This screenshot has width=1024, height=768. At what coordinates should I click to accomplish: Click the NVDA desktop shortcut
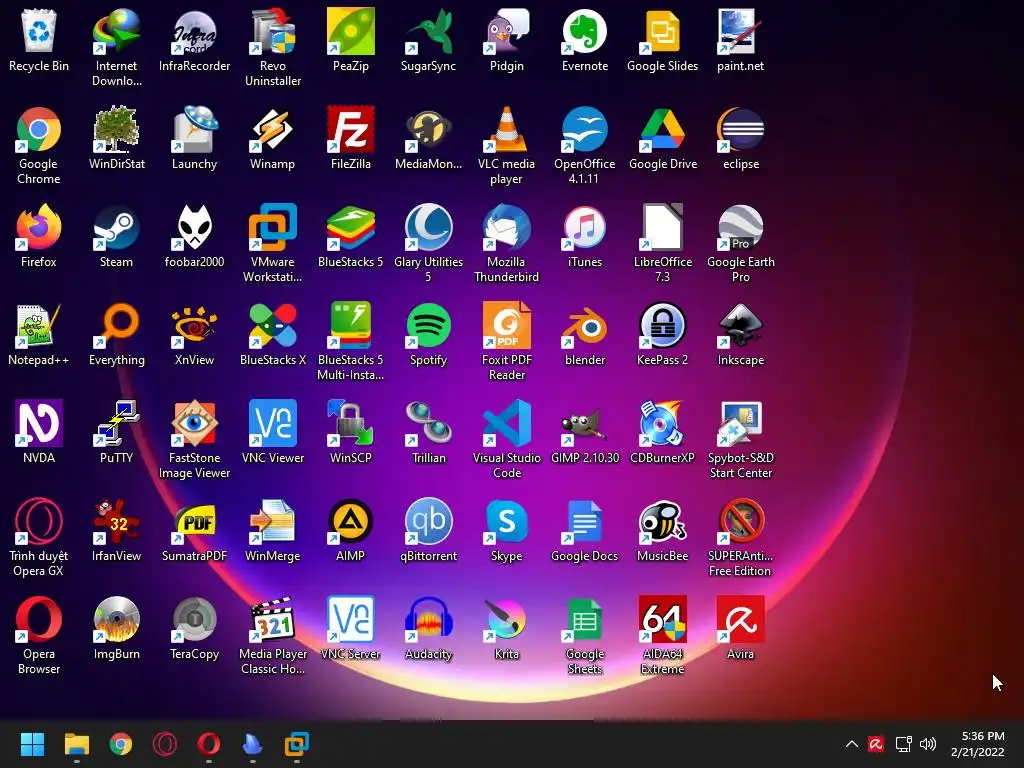tap(39, 423)
